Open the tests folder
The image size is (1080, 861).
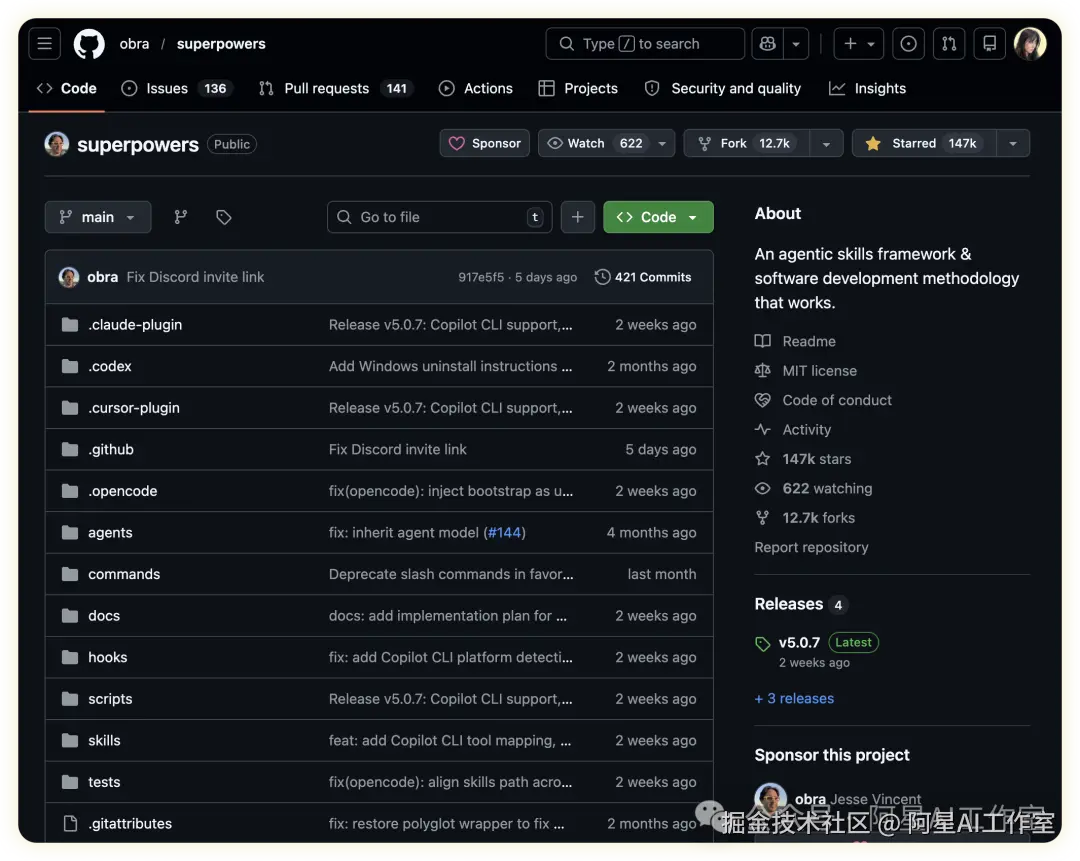click(x=104, y=782)
